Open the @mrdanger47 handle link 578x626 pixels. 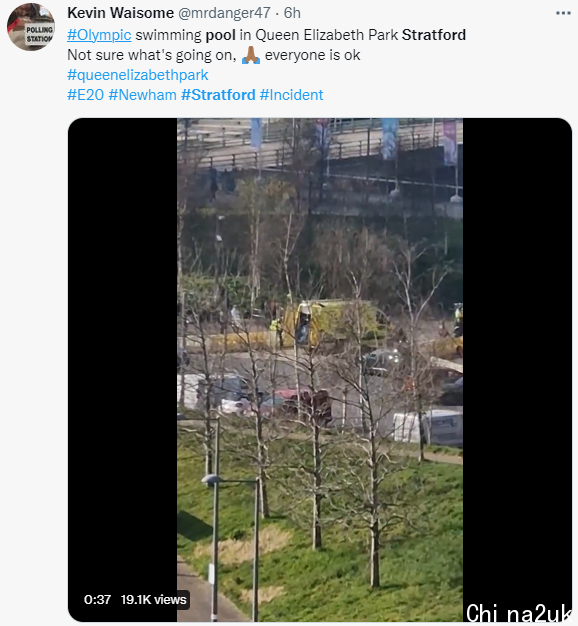pyautogui.click(x=224, y=13)
